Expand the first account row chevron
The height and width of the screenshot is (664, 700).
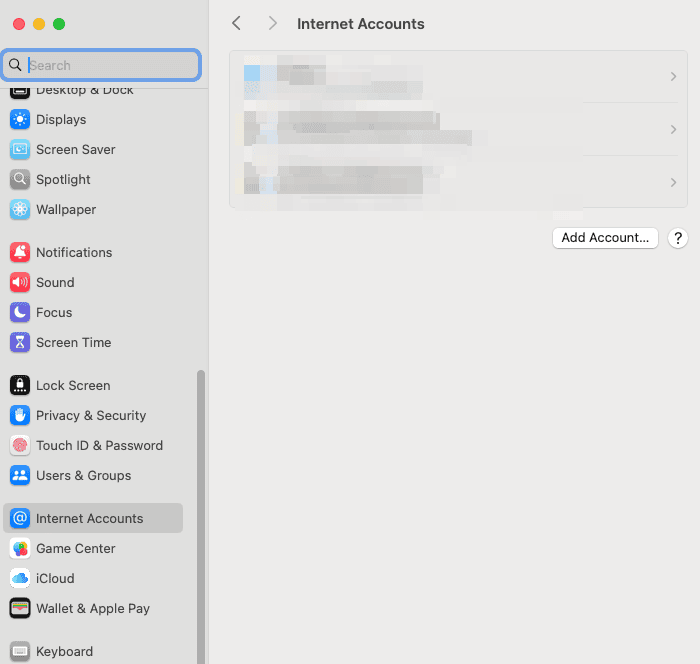coord(673,77)
